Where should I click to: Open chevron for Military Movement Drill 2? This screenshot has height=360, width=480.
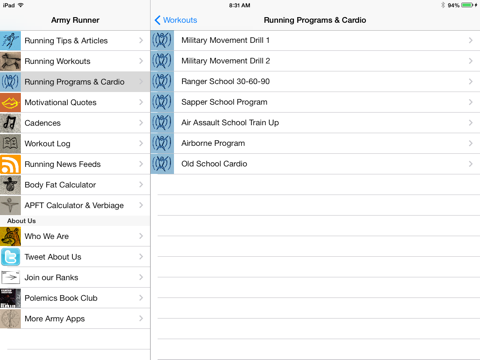470,61
